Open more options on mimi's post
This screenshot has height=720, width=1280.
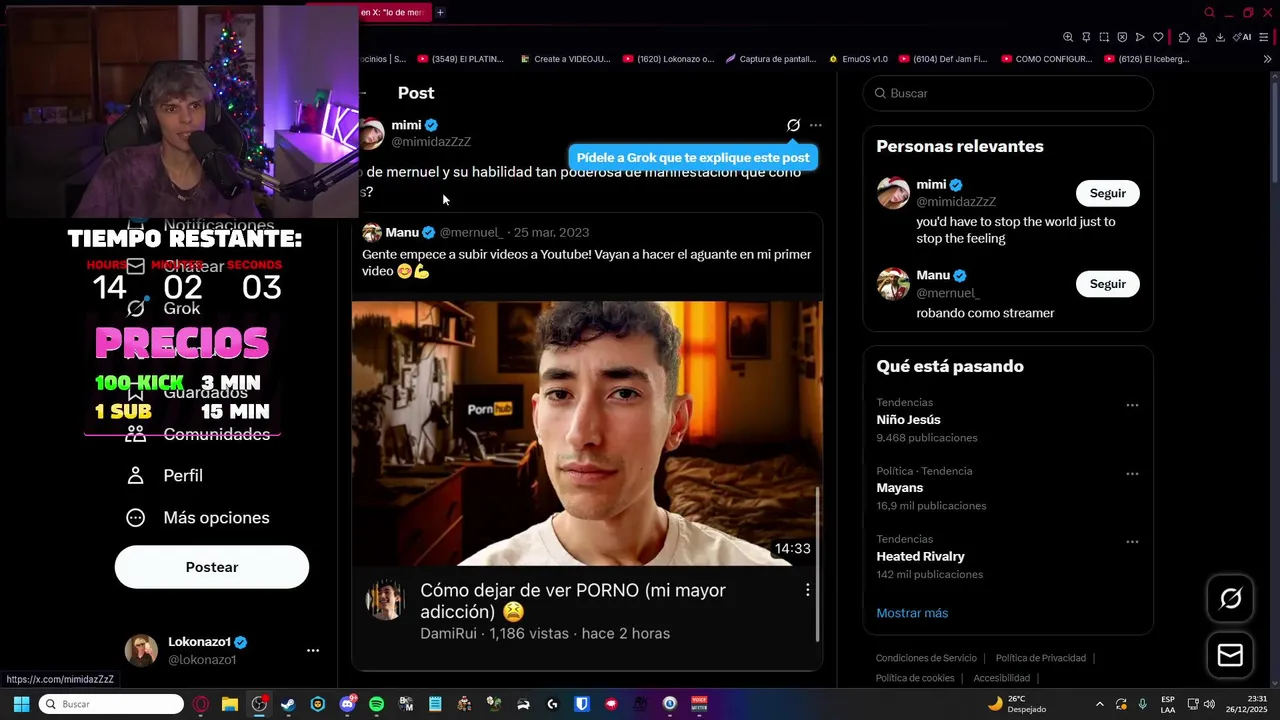[x=816, y=125]
